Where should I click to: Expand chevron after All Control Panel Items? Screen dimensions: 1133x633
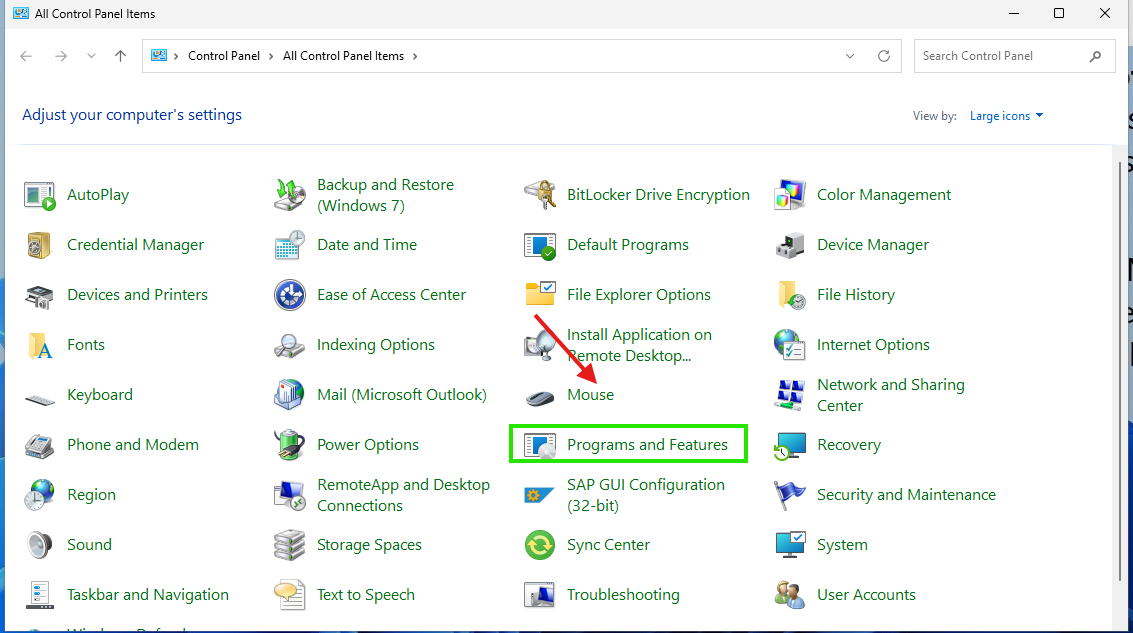[x=415, y=56]
